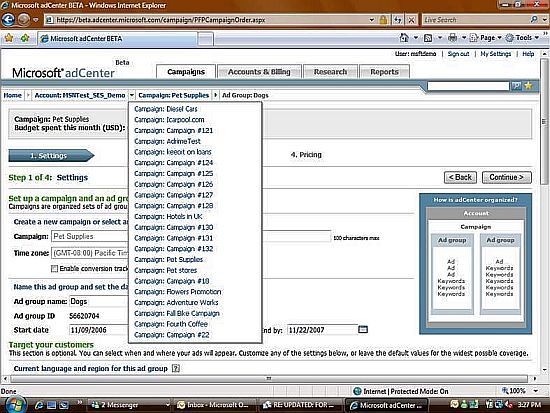The image size is (550, 413).
Task: Click the < Back button
Action: coord(460,177)
